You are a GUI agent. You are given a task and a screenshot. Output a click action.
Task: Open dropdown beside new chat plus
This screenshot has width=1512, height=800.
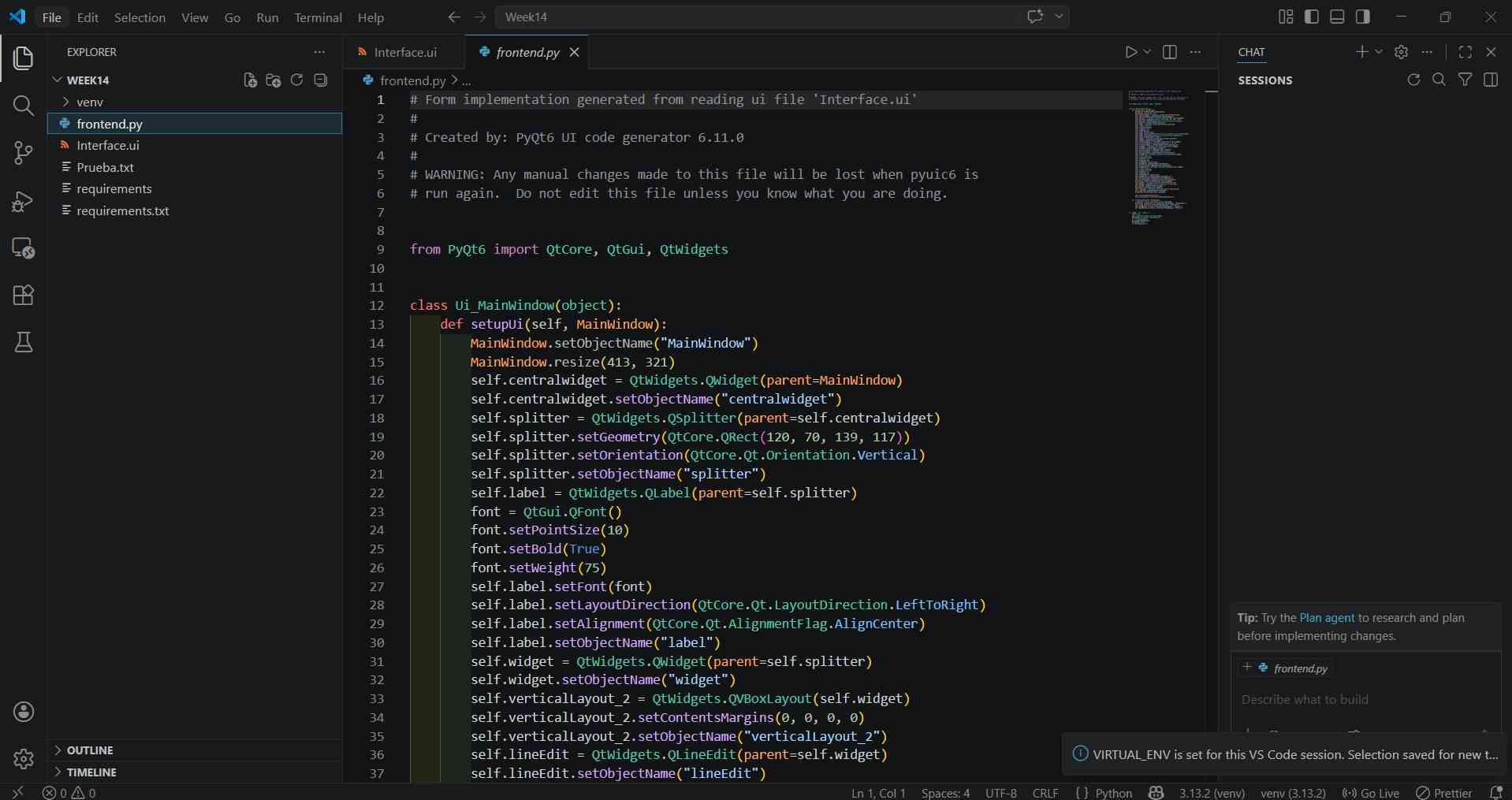1379,52
